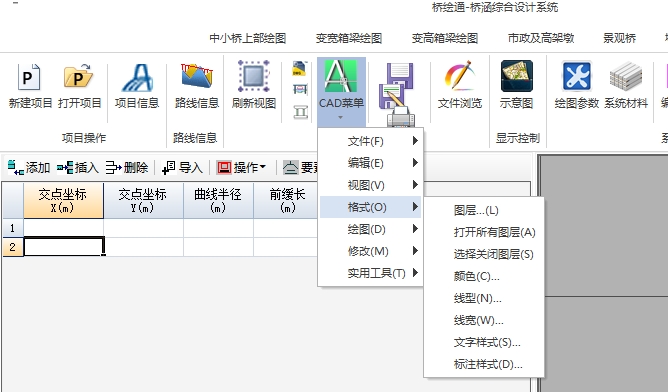Click the active X(m) cell in row 2
668x392 pixels.
click(x=63, y=247)
